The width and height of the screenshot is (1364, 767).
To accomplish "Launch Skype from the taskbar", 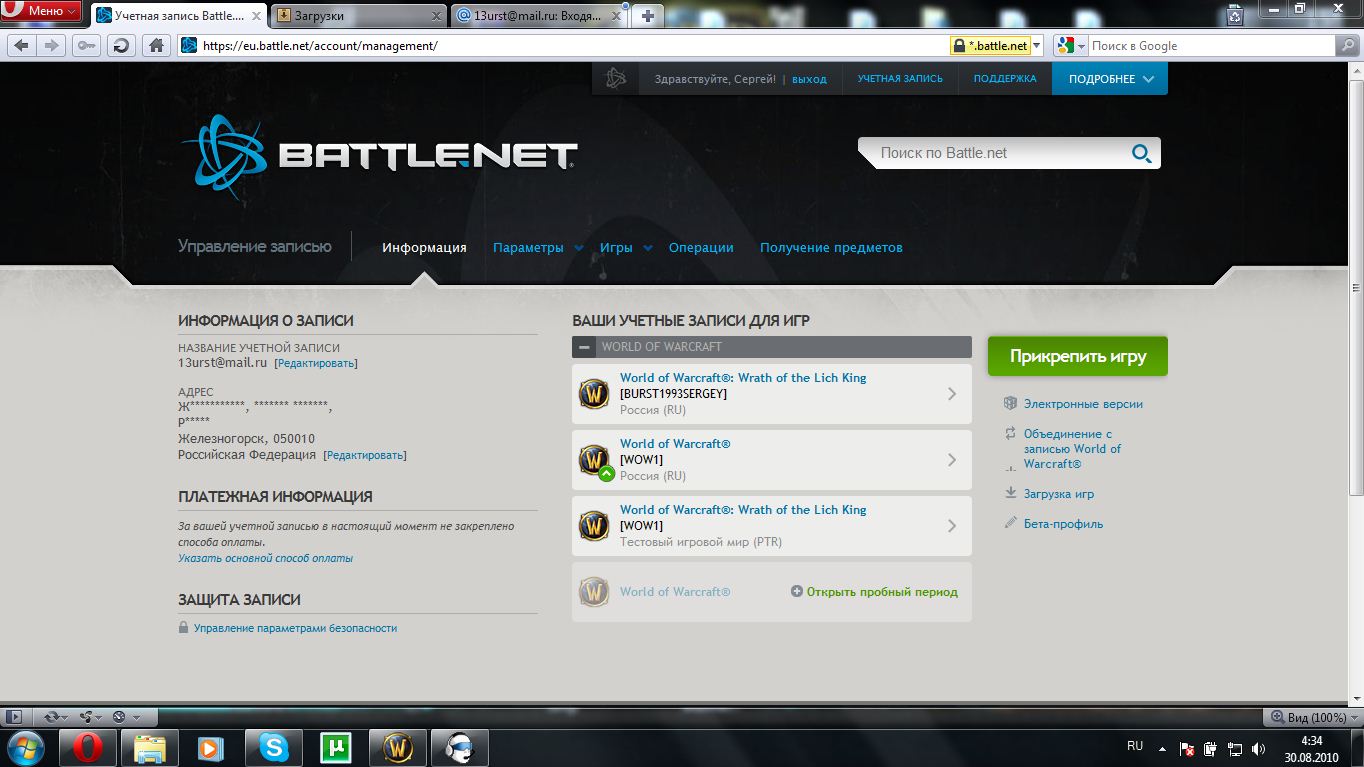I will (274, 747).
